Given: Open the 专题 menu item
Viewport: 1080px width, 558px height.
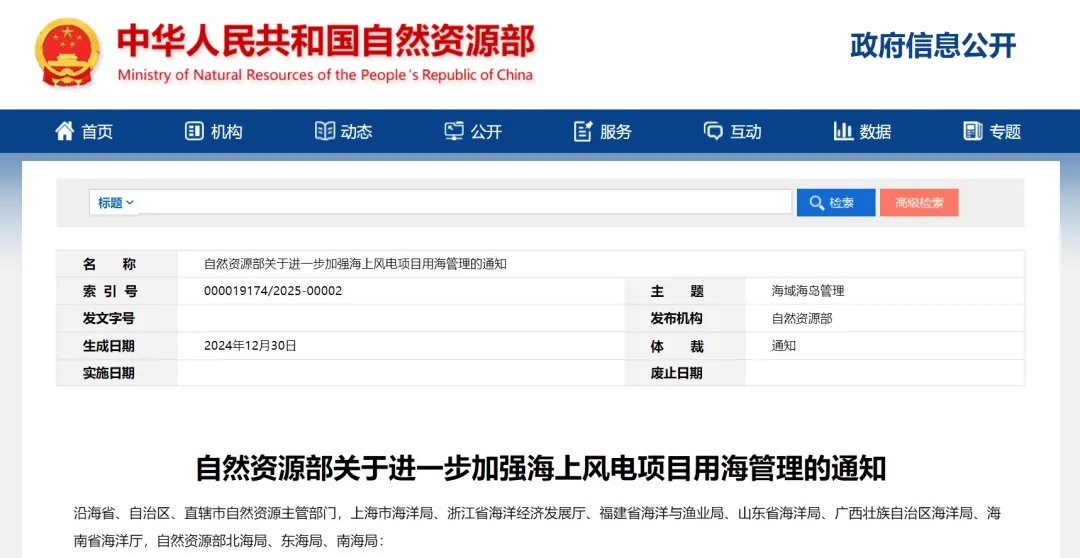Looking at the screenshot, I should pyautogui.click(x=1006, y=132).
